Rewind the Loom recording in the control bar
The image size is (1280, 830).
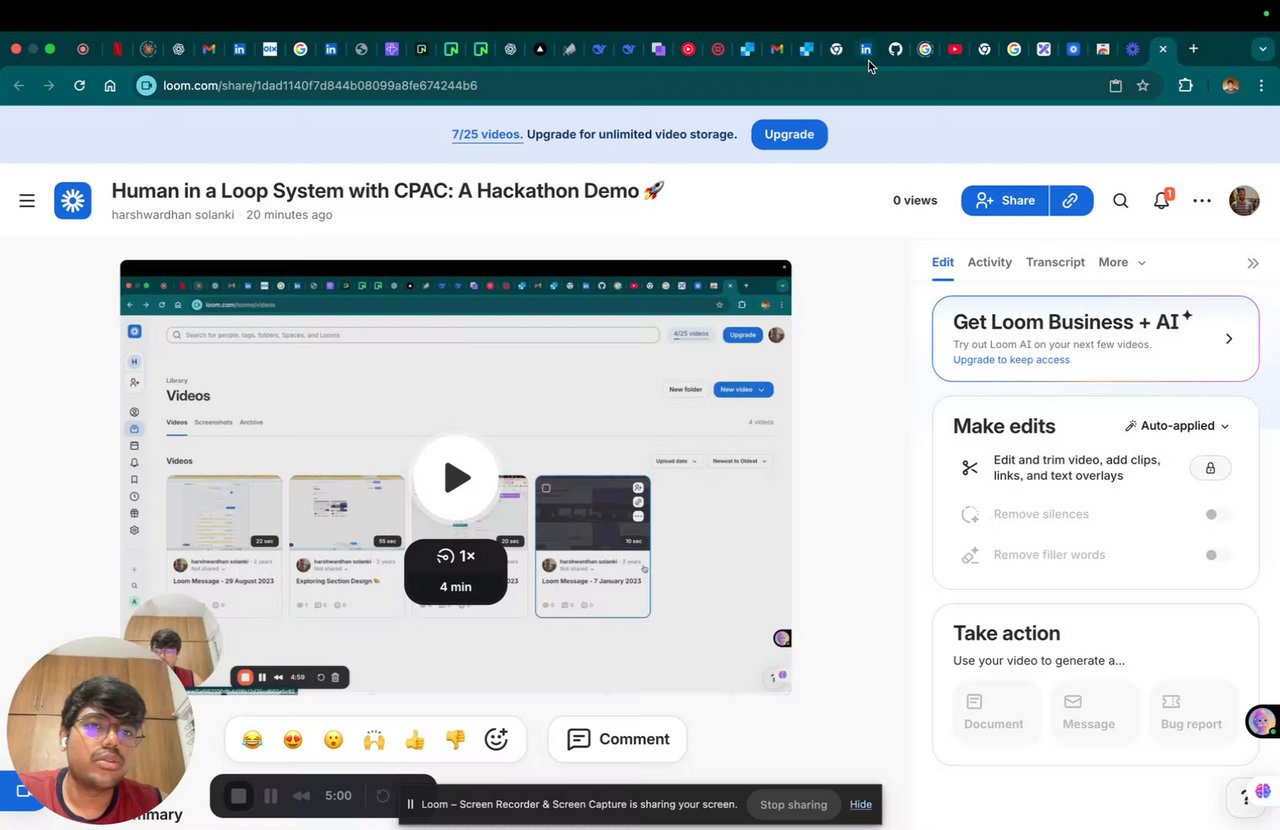(x=301, y=797)
